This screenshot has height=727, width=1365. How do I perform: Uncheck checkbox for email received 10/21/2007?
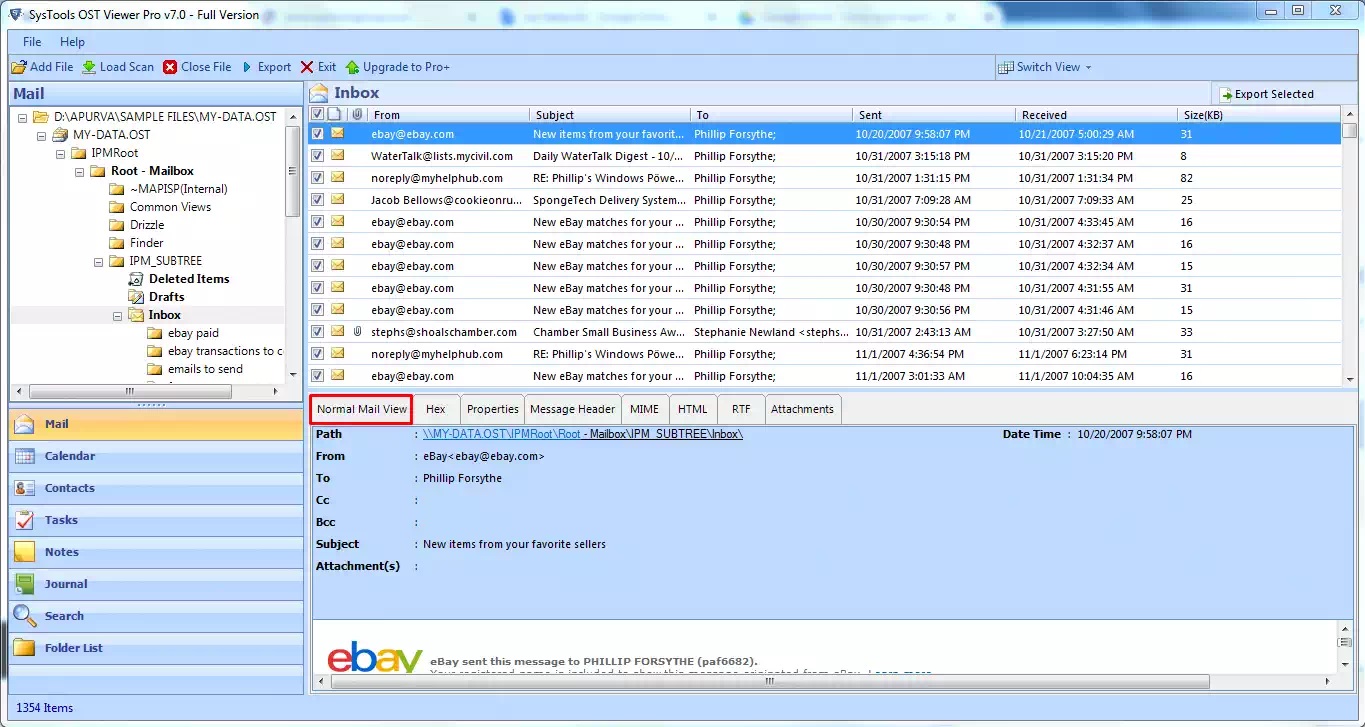(x=317, y=134)
